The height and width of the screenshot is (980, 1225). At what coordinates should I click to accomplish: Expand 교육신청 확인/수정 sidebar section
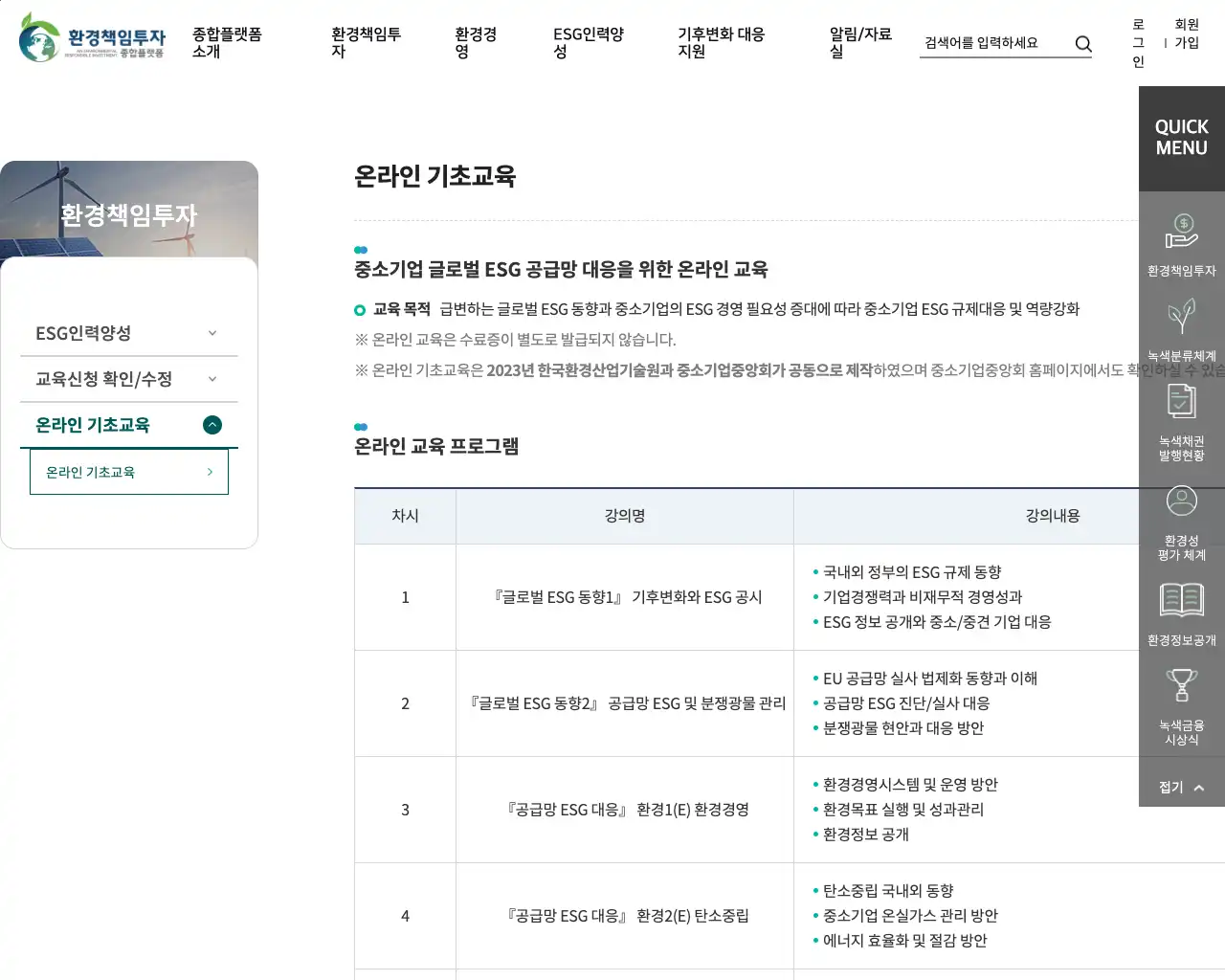point(128,379)
